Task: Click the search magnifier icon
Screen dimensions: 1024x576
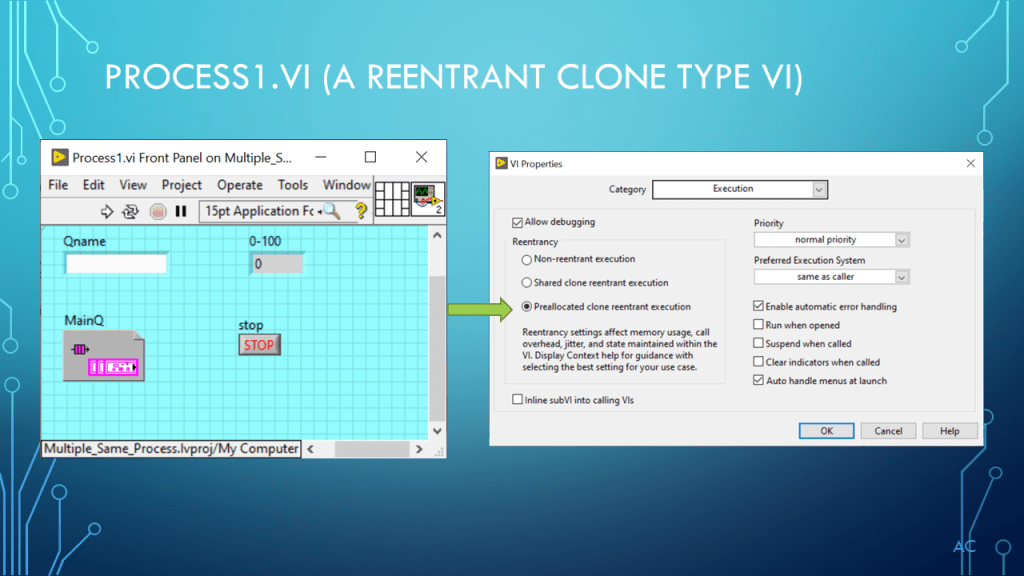Action: coord(331,211)
